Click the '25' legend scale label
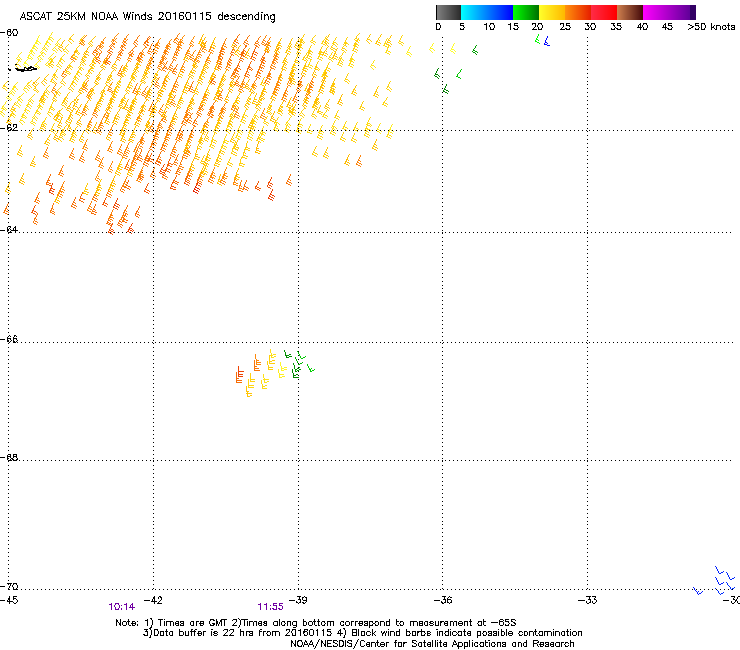740x650 pixels. tap(565, 27)
